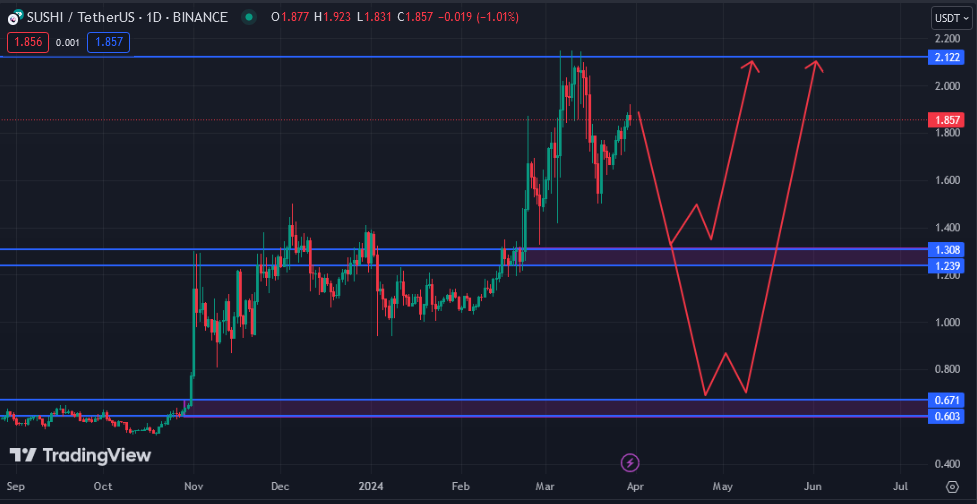Click the 2024 year label on time axis

(x=371, y=486)
